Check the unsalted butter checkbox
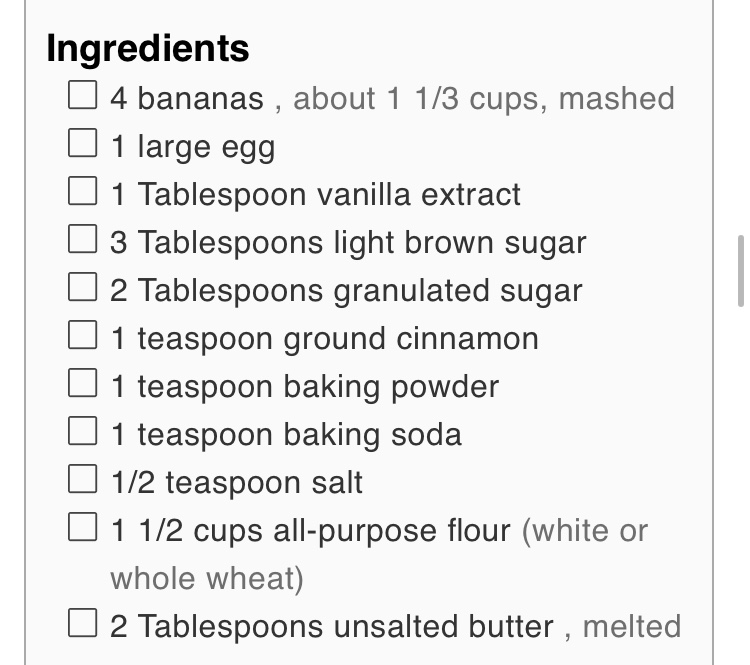 83,625
